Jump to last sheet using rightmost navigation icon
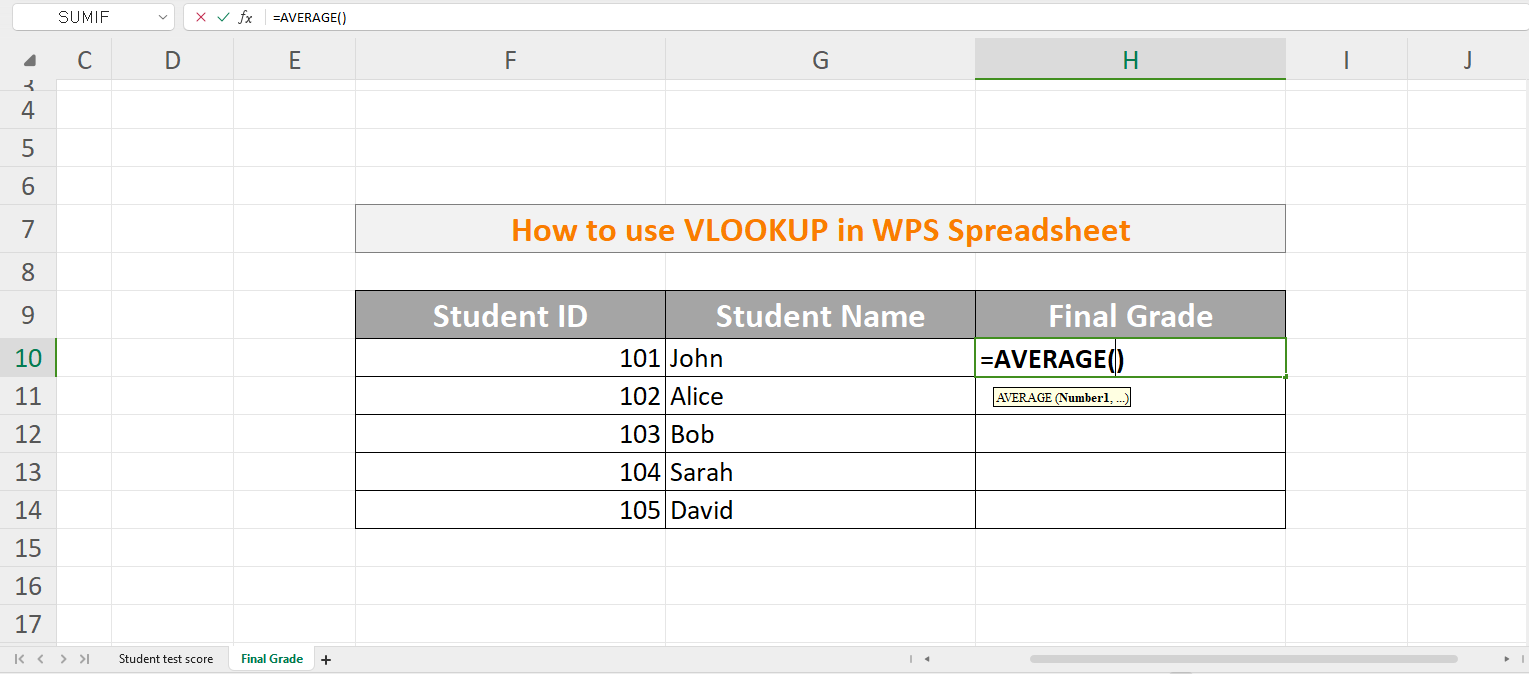Image resolution: width=1529 pixels, height=674 pixels. pyautogui.click(x=86, y=658)
